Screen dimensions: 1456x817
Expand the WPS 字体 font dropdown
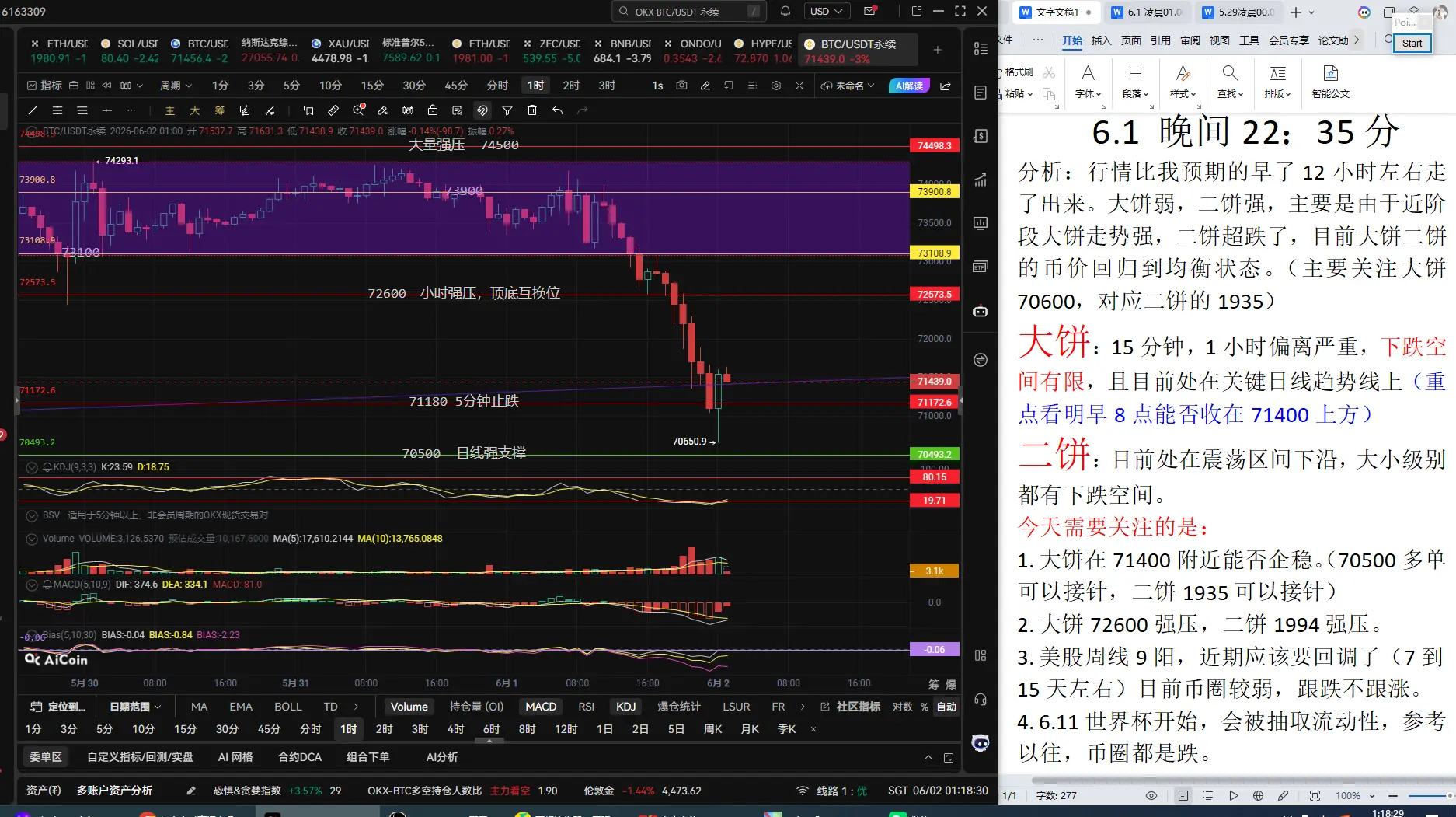(x=1089, y=94)
